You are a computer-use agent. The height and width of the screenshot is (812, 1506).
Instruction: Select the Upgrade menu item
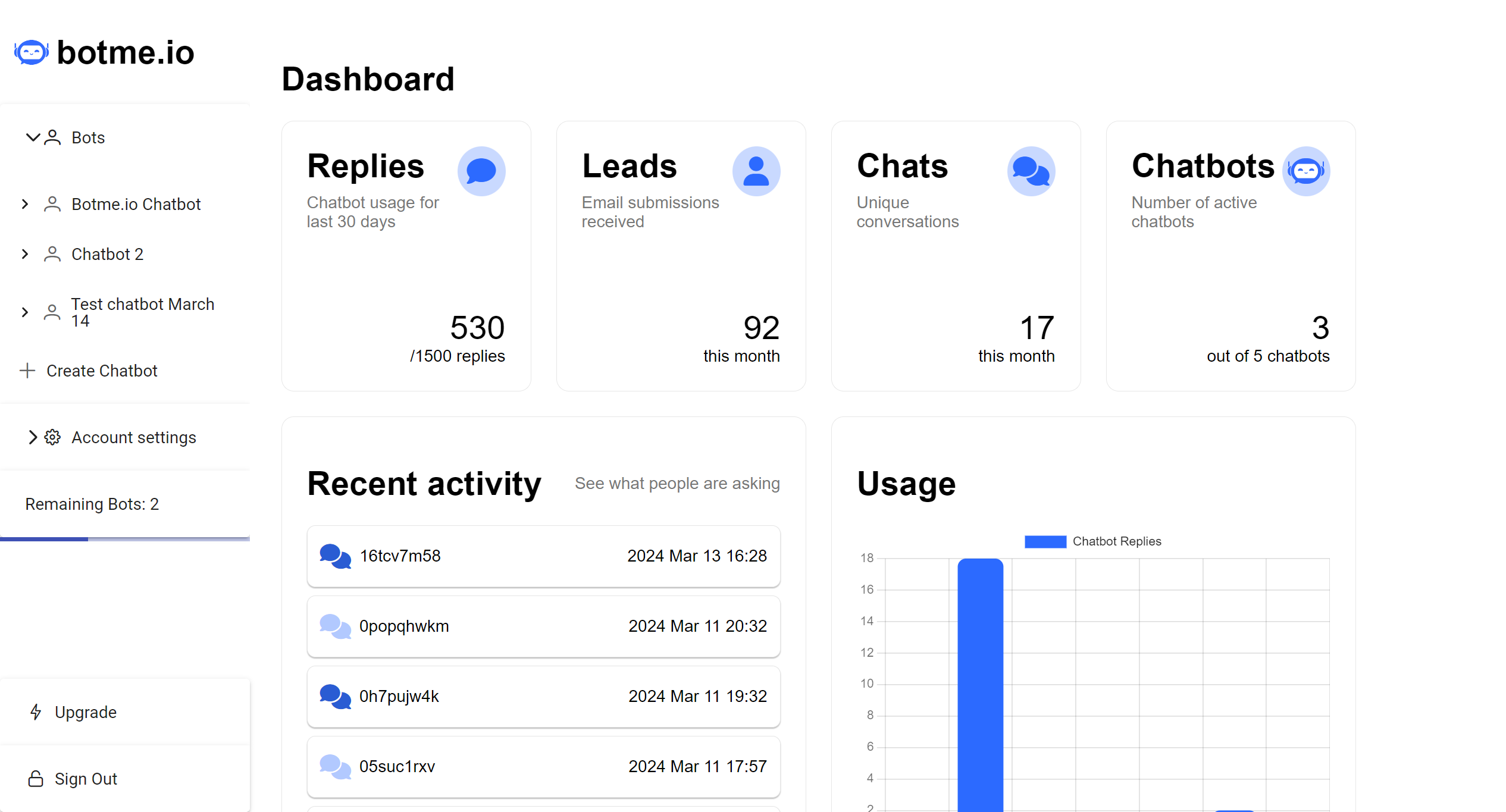pos(86,712)
